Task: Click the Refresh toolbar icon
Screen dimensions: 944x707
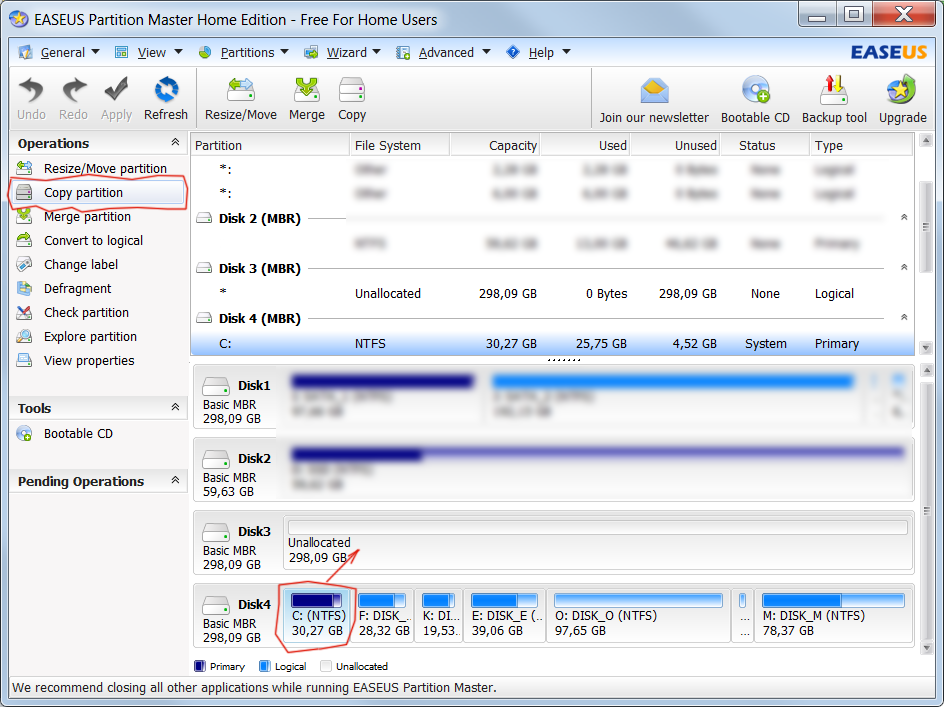Action: click(166, 90)
